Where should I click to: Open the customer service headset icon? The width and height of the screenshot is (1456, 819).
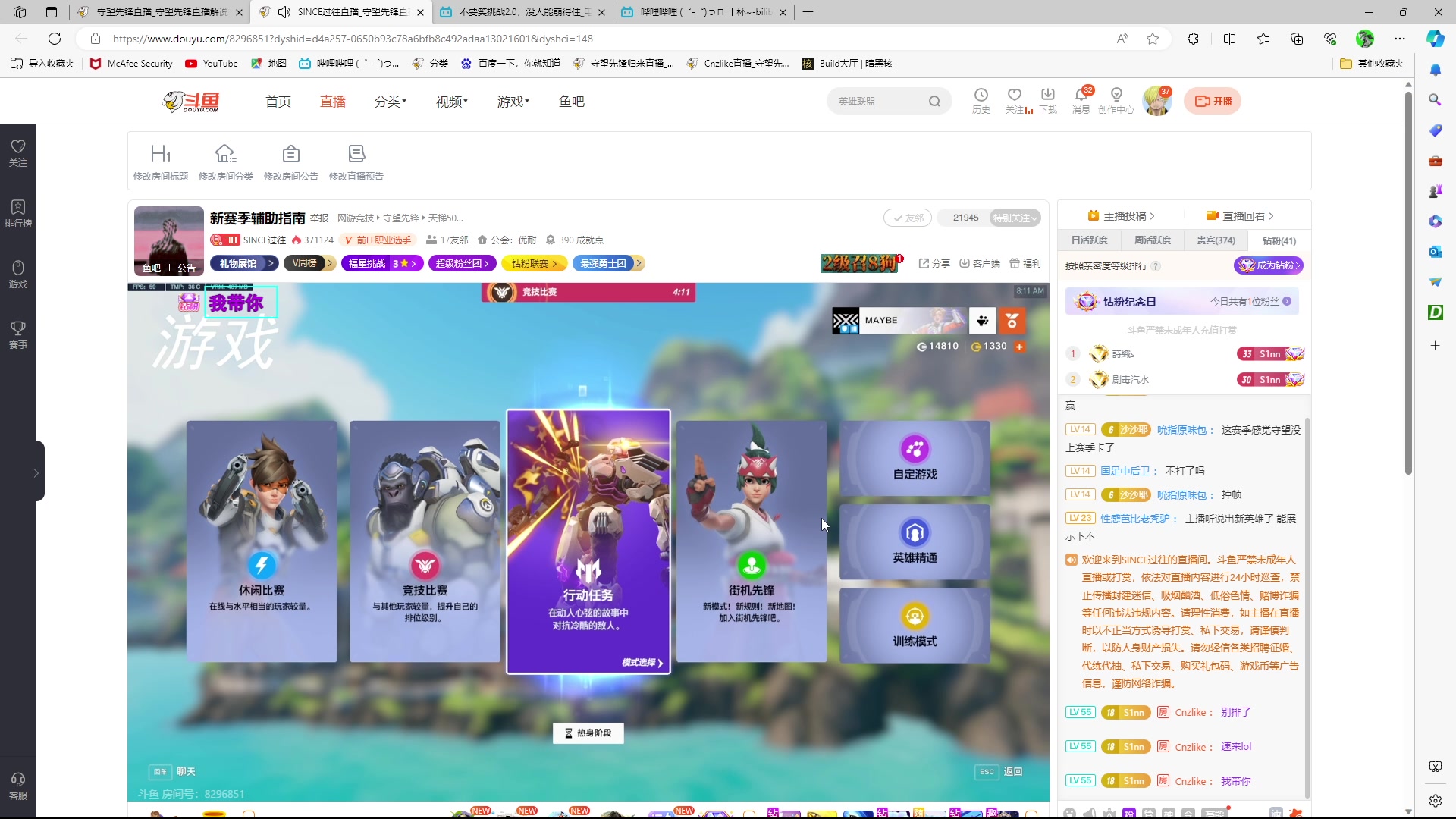[x=18, y=780]
